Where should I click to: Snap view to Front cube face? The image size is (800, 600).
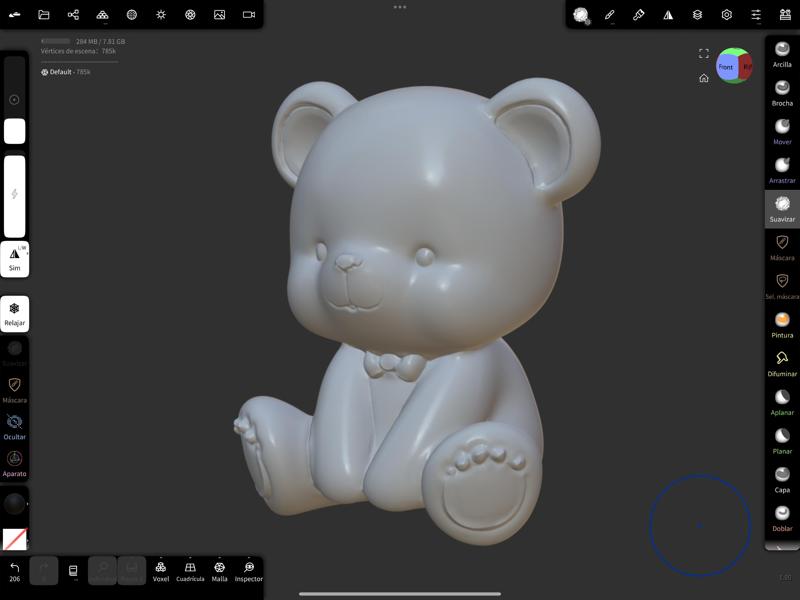tap(726, 67)
